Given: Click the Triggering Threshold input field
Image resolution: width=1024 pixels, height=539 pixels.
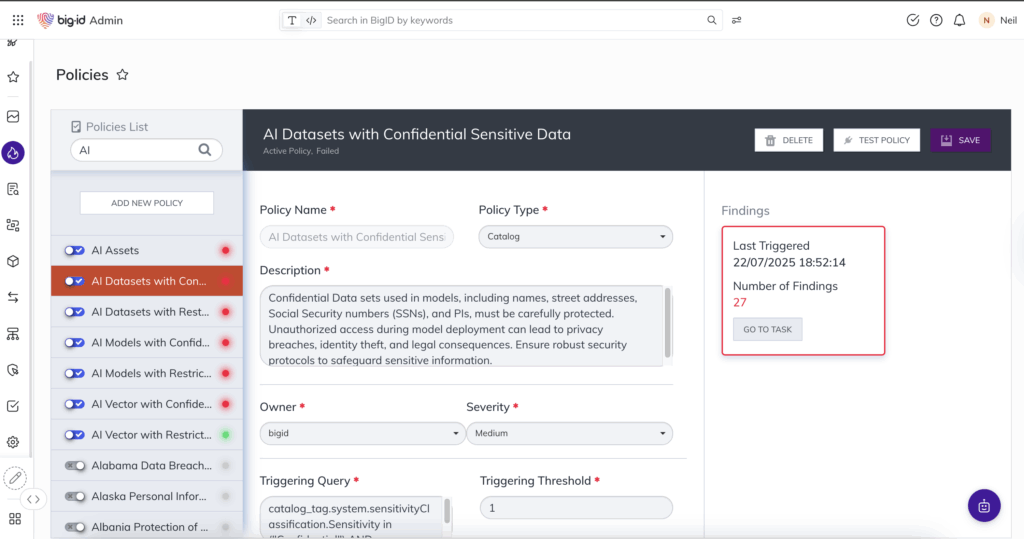Looking at the screenshot, I should click(x=576, y=508).
